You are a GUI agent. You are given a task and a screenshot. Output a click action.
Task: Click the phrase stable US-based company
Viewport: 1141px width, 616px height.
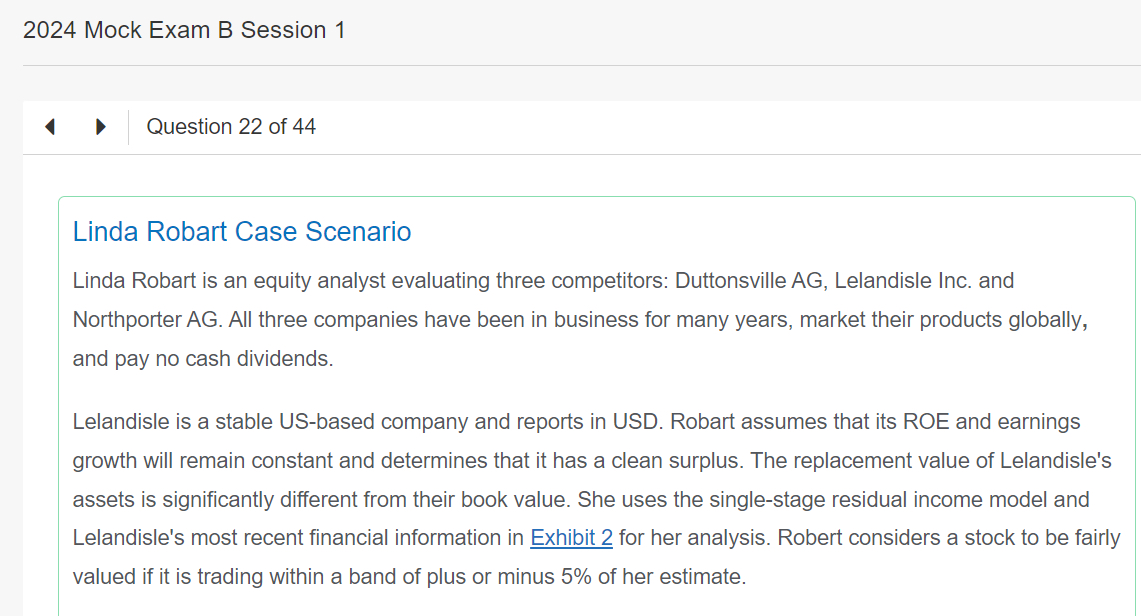click(332, 422)
